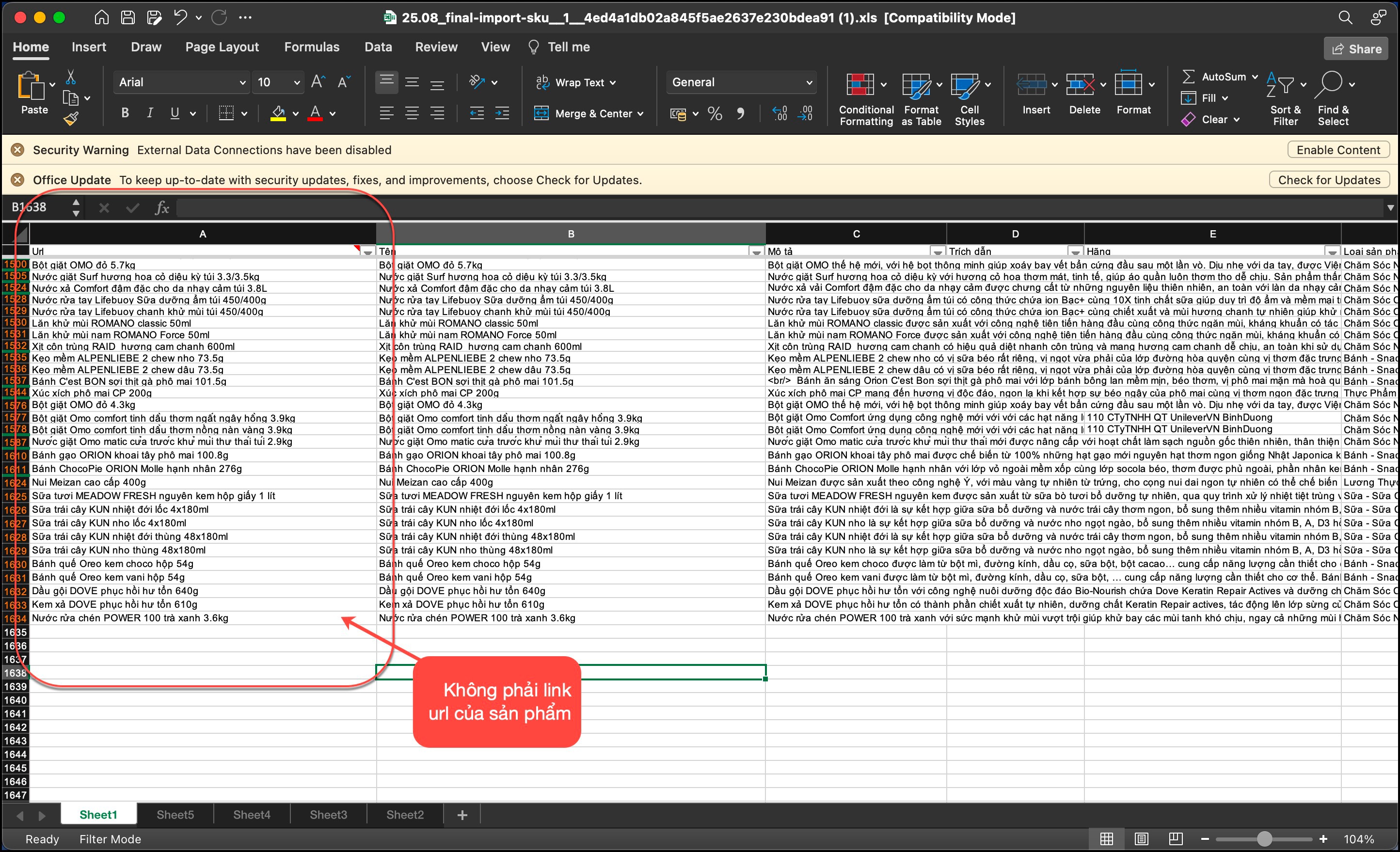Open the Arial font name dropdown

pyautogui.click(x=242, y=82)
